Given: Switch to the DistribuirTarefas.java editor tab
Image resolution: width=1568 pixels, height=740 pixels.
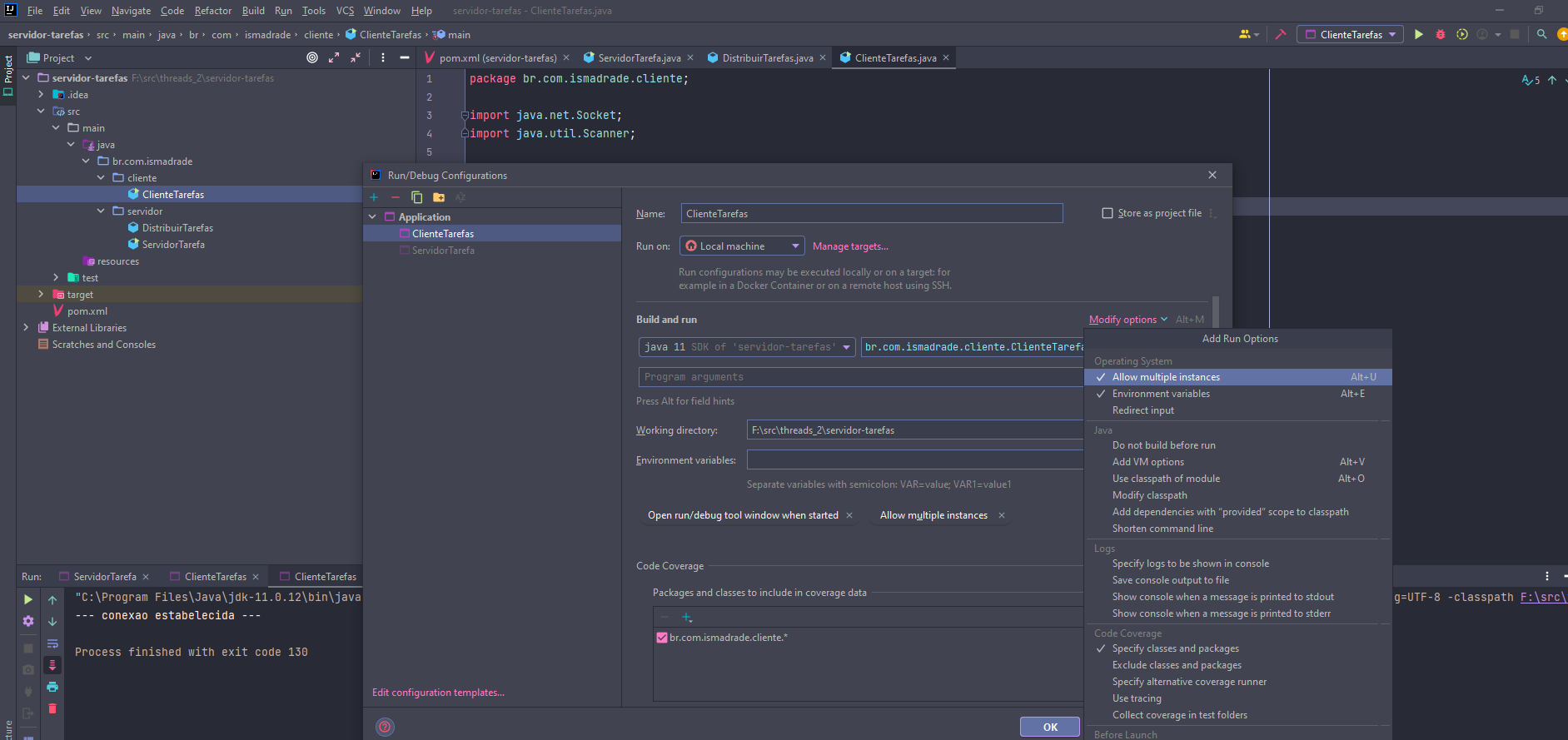Looking at the screenshot, I should tap(767, 57).
